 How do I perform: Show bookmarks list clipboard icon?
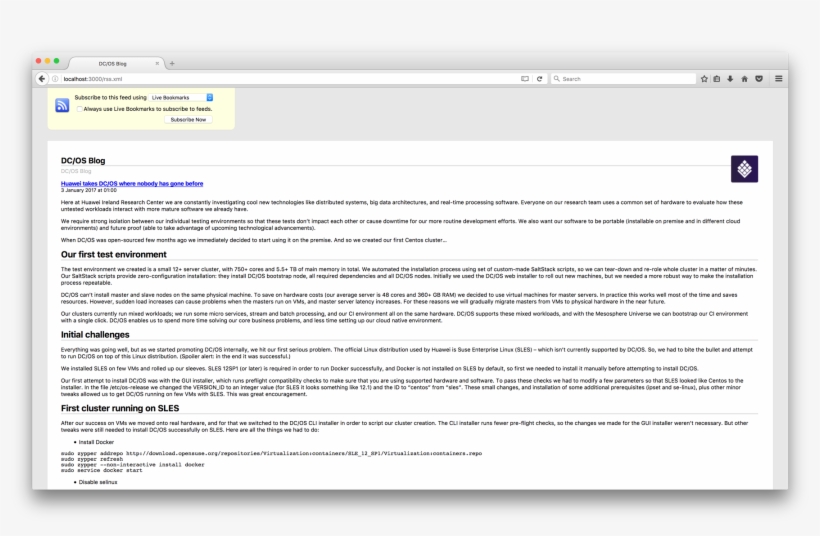click(x=717, y=79)
